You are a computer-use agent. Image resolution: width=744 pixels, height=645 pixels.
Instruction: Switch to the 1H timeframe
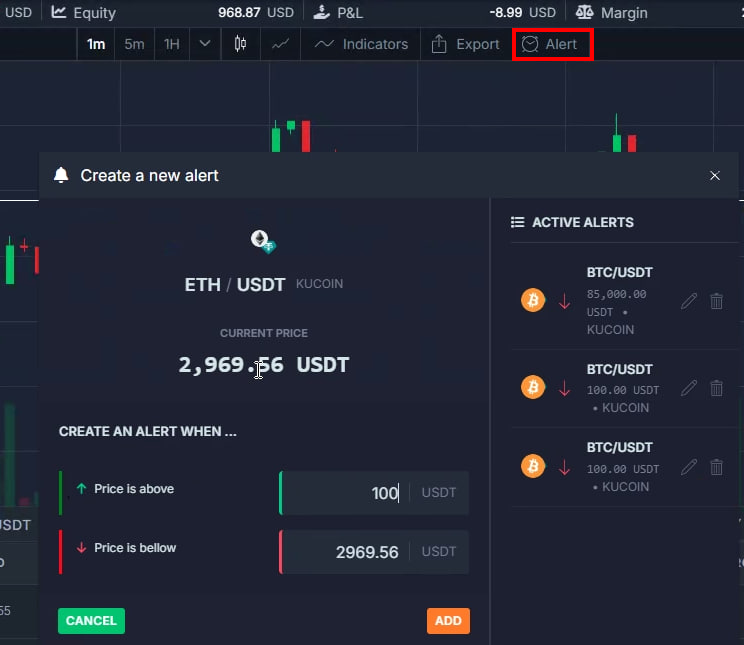[x=171, y=44]
